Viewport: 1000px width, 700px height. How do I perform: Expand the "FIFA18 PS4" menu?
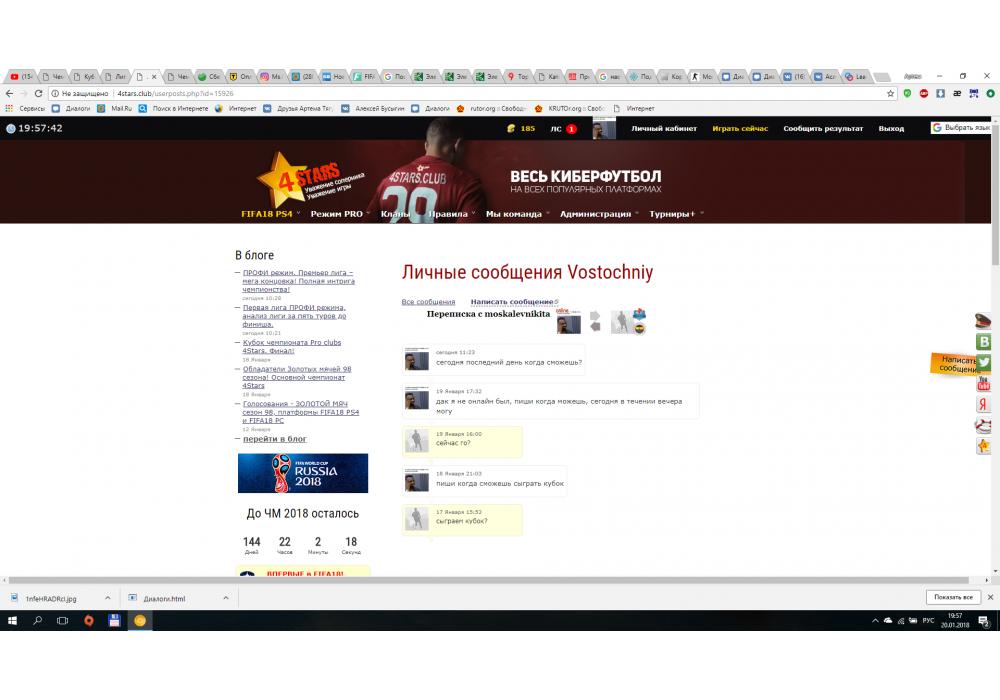(270, 214)
